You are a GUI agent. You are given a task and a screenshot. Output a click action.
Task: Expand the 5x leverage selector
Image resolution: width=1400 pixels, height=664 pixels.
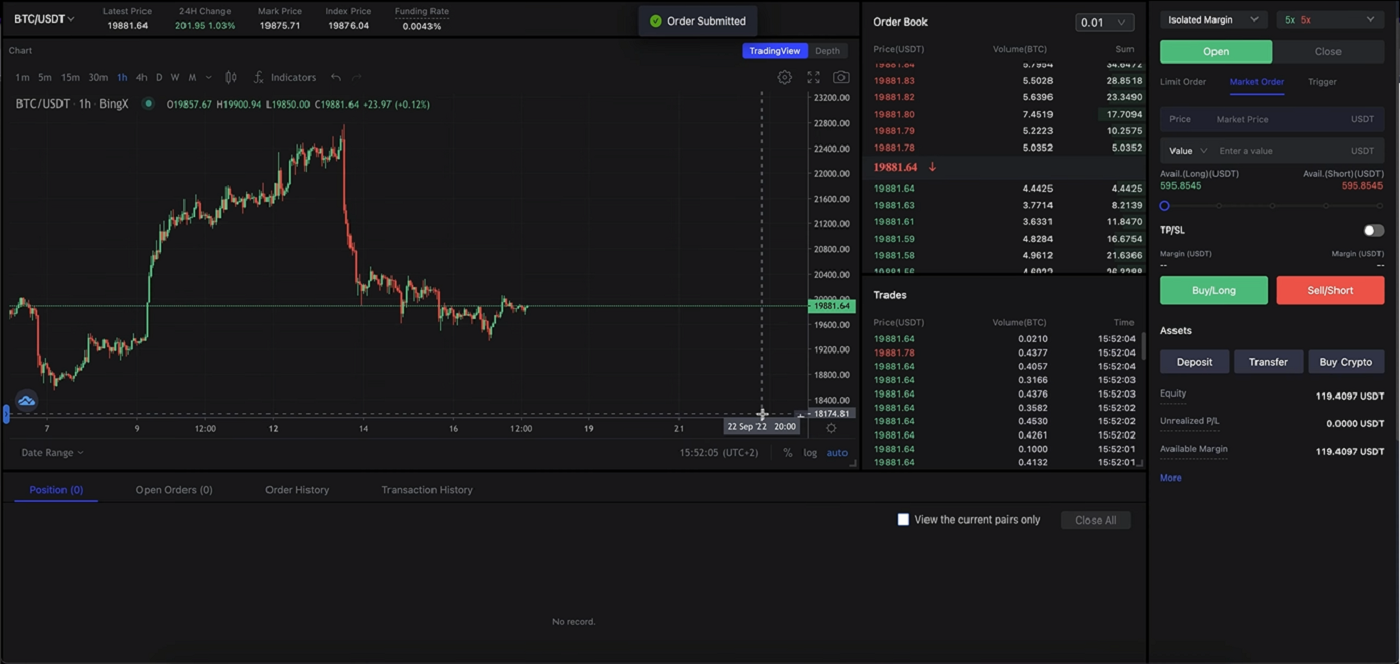coord(1330,19)
